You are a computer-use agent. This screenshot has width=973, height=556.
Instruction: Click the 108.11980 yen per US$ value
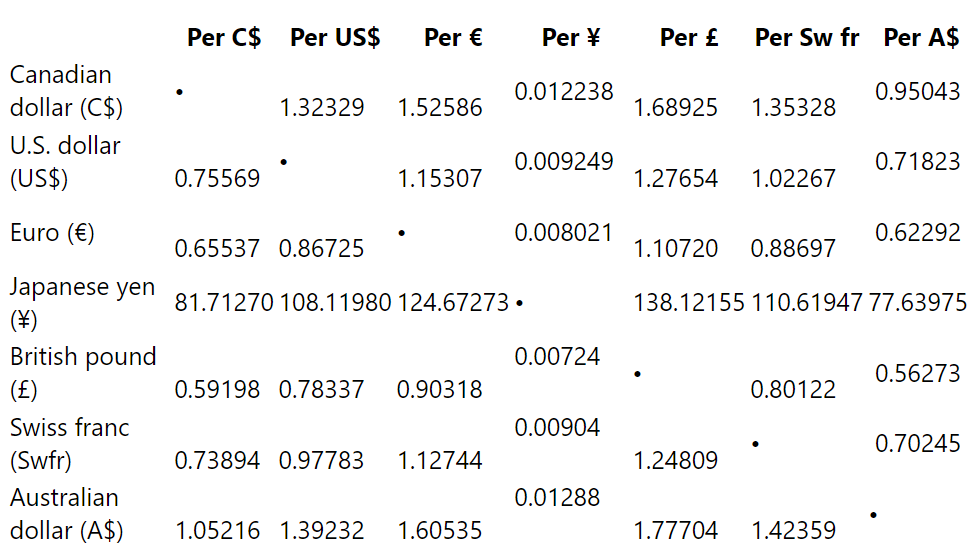[x=335, y=303]
